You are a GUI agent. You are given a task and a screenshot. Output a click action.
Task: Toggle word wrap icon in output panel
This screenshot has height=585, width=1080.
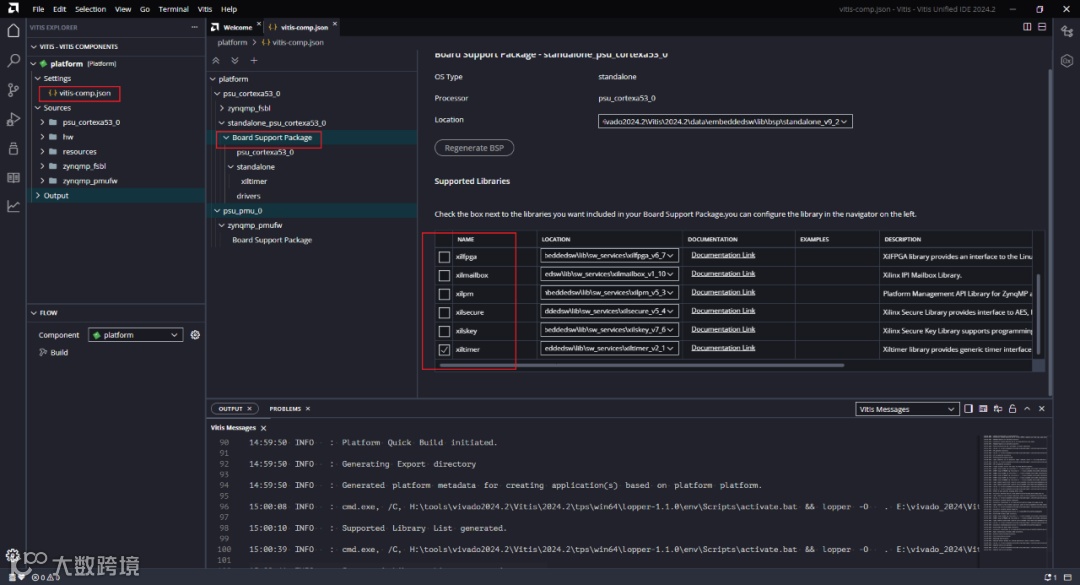[968, 409]
